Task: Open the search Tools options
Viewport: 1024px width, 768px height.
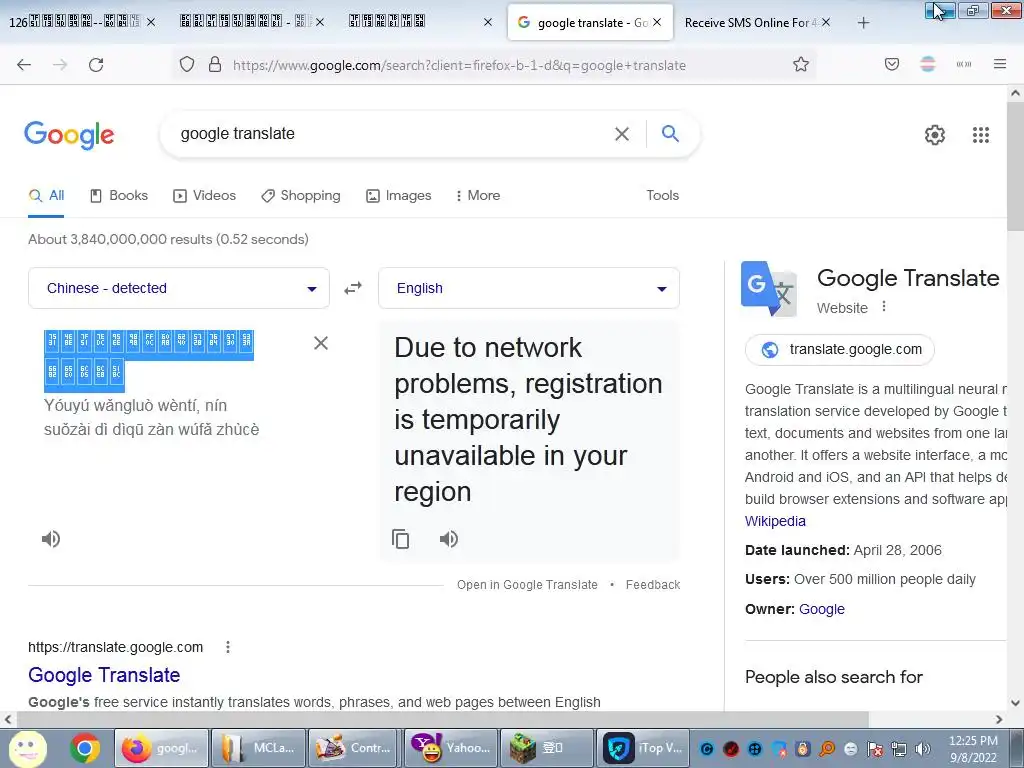Action: [662, 195]
